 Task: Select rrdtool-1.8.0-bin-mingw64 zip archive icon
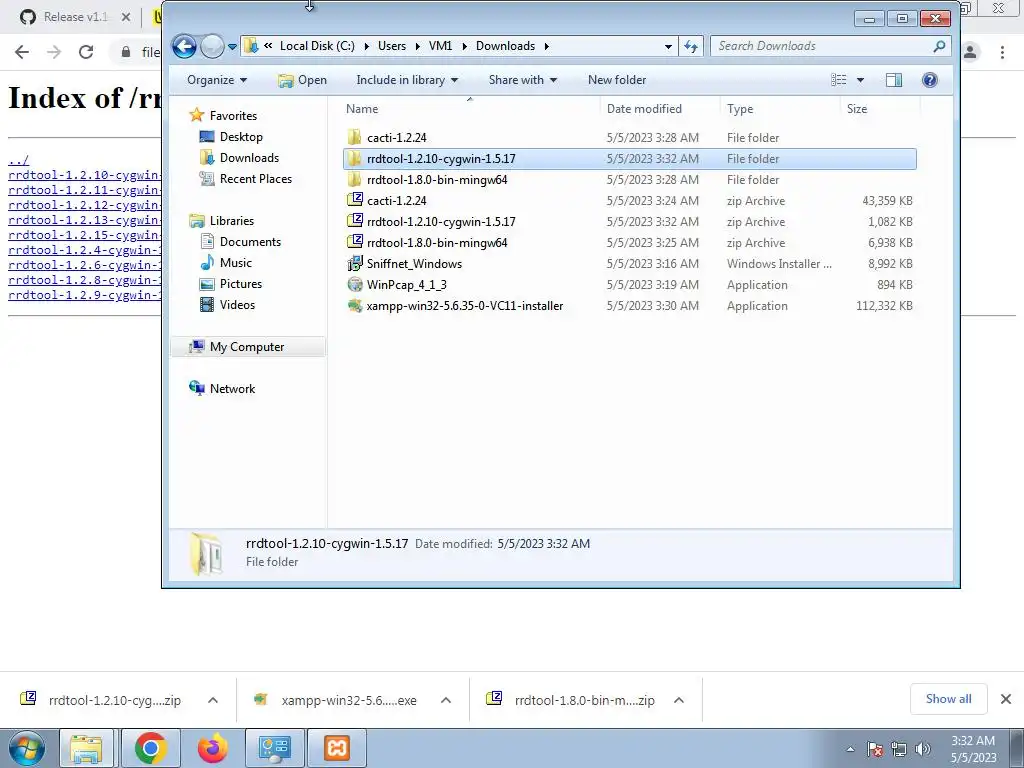tap(355, 242)
